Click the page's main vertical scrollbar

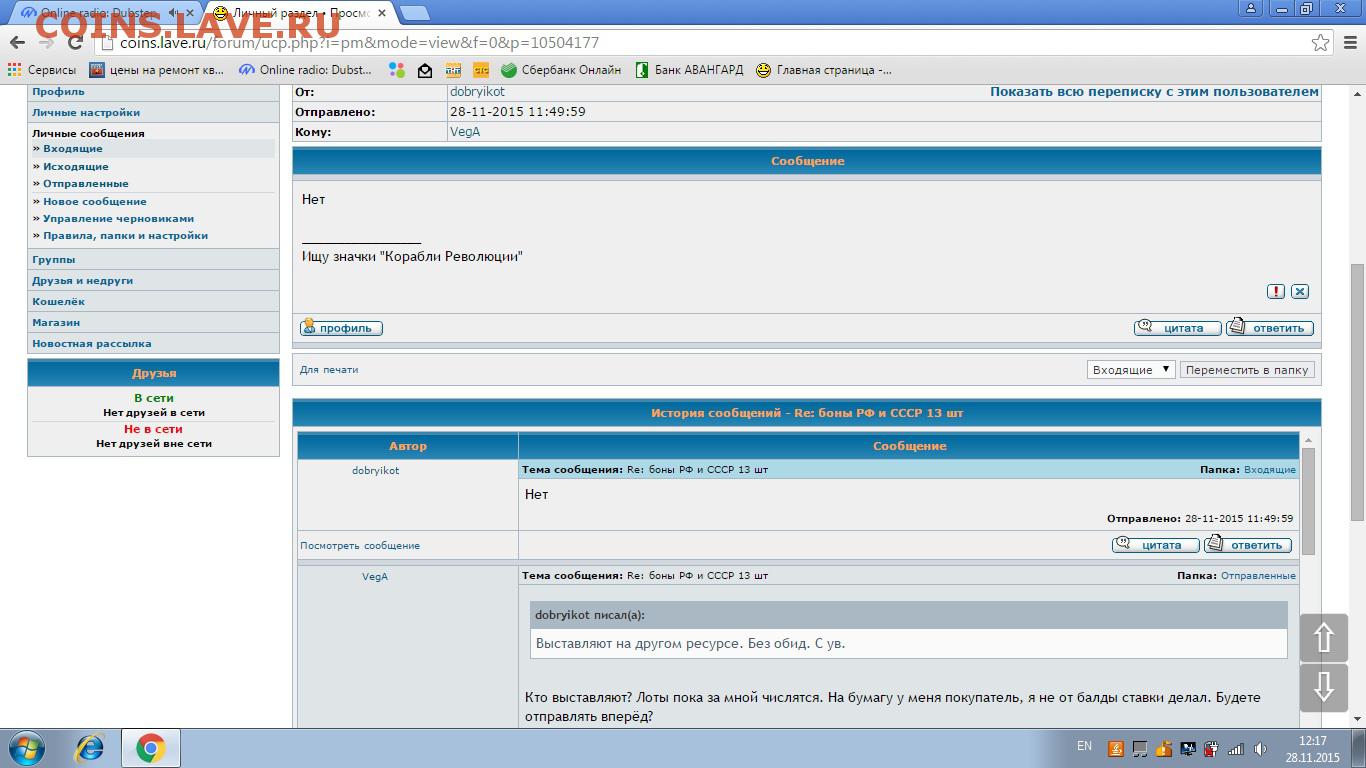click(x=1357, y=390)
